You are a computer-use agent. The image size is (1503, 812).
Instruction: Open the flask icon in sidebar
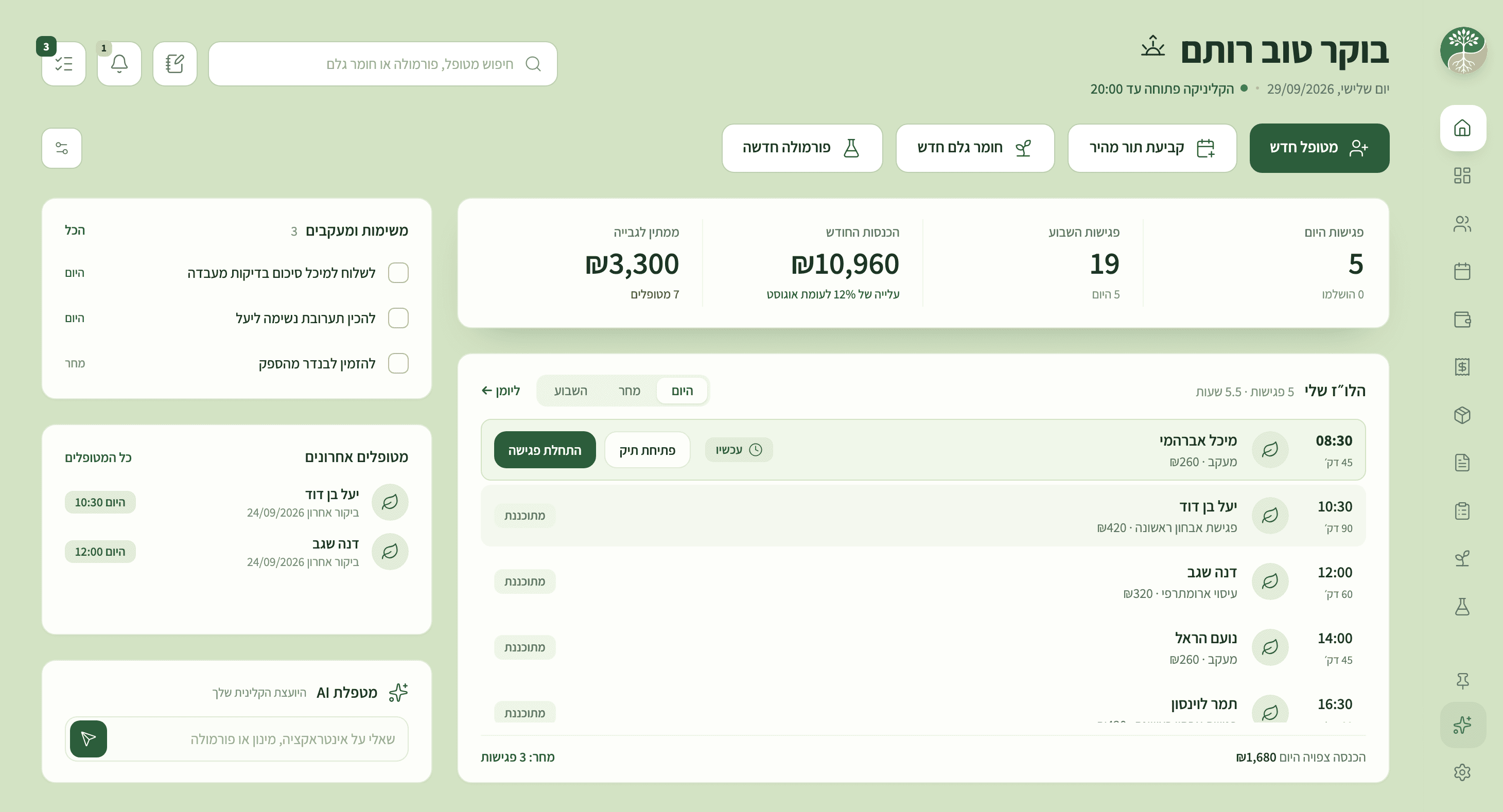point(1462,607)
